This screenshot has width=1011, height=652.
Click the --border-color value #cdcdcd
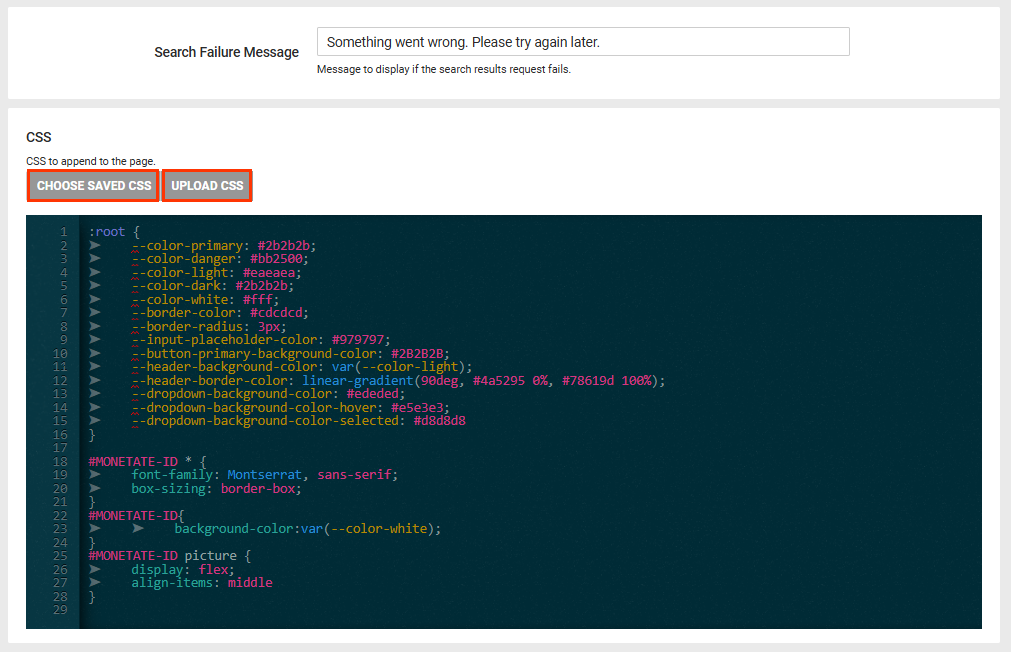click(x=277, y=313)
